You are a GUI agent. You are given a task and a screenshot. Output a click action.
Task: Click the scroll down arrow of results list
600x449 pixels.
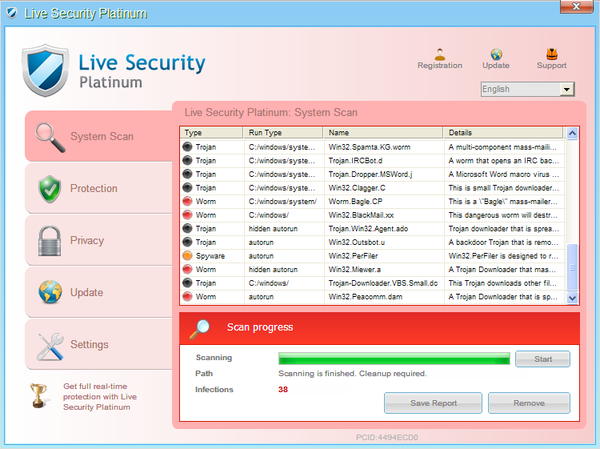(x=572, y=298)
